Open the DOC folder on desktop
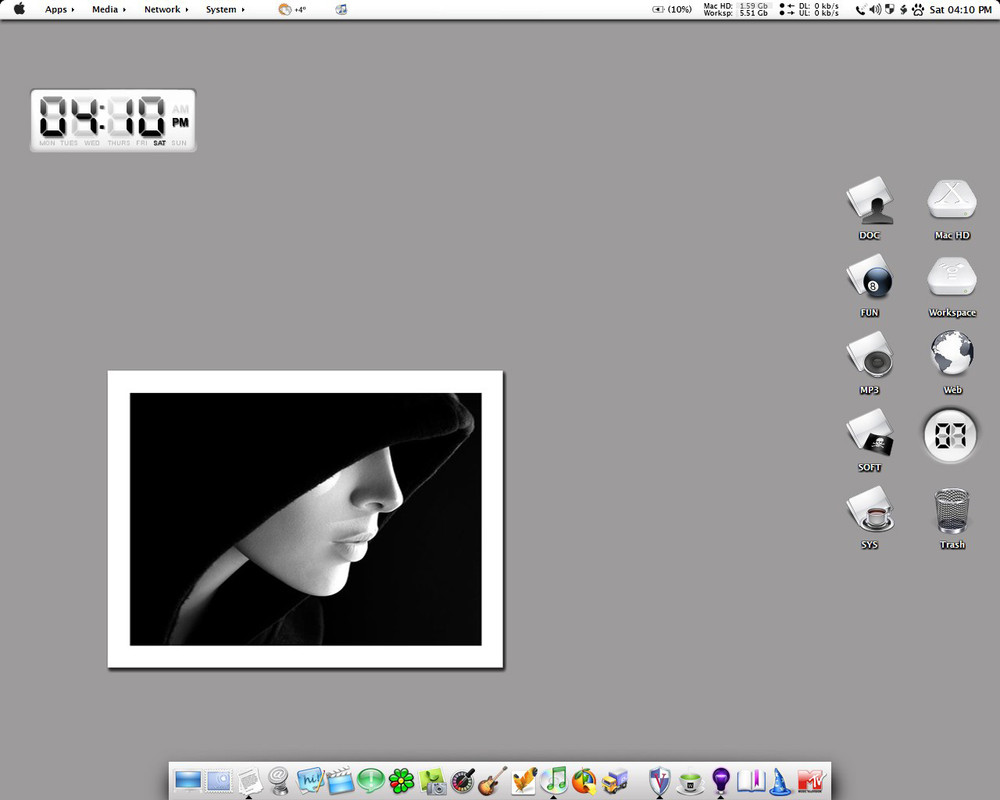The height and width of the screenshot is (800, 1000). click(x=869, y=208)
